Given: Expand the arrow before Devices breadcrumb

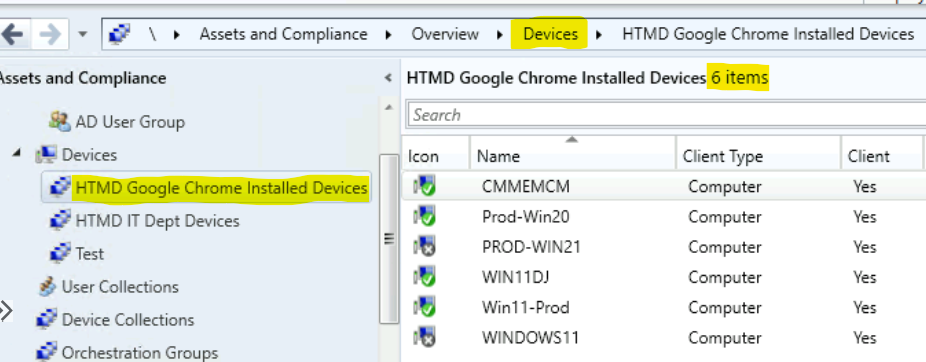Looking at the screenshot, I should pos(500,35).
